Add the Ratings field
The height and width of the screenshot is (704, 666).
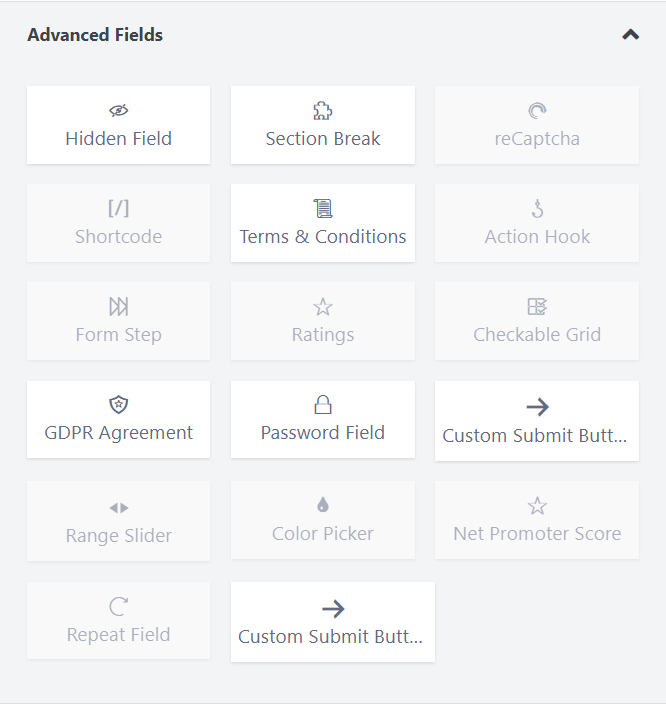(x=323, y=321)
